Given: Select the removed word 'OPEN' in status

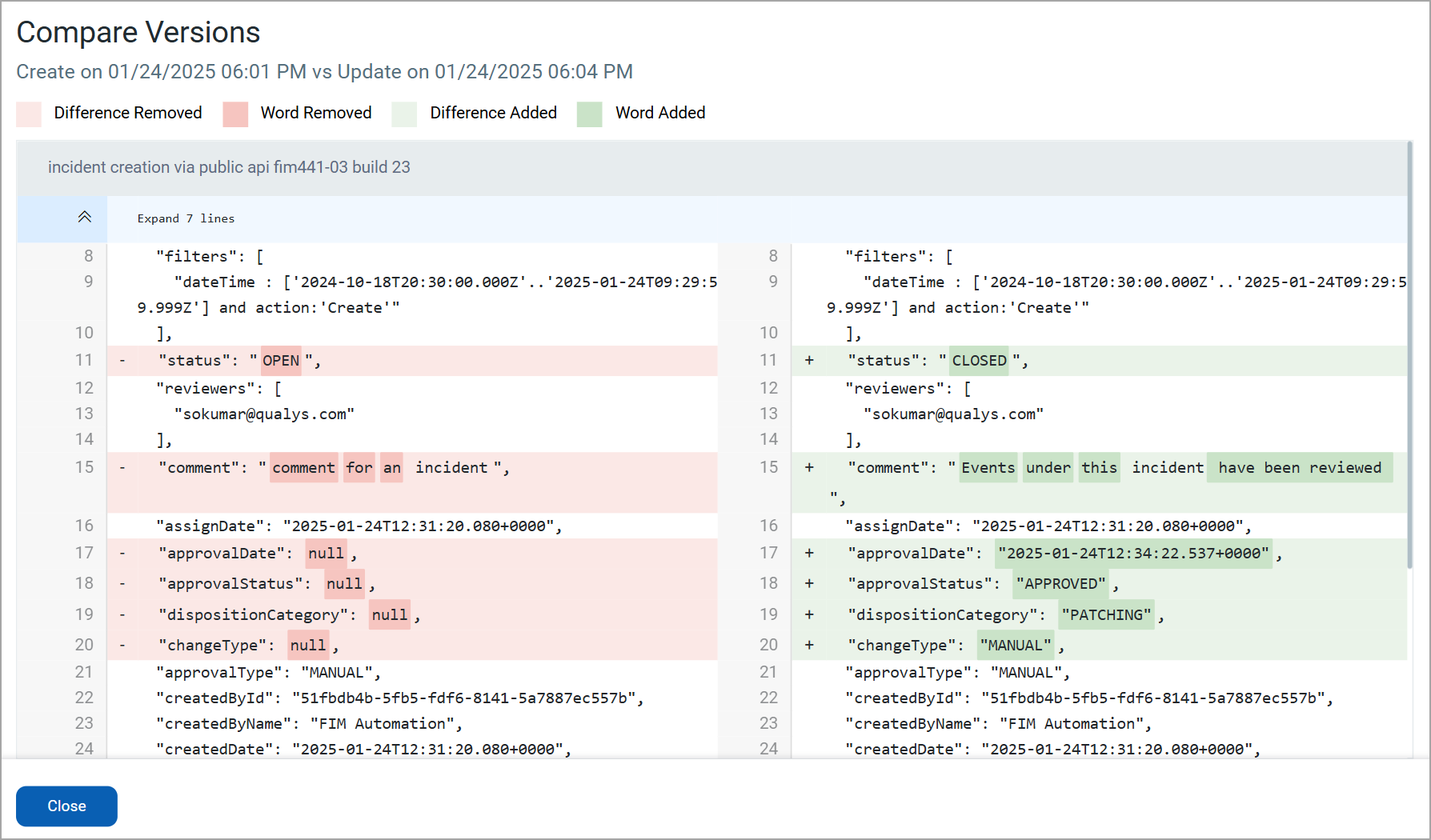Looking at the screenshot, I should 281,361.
